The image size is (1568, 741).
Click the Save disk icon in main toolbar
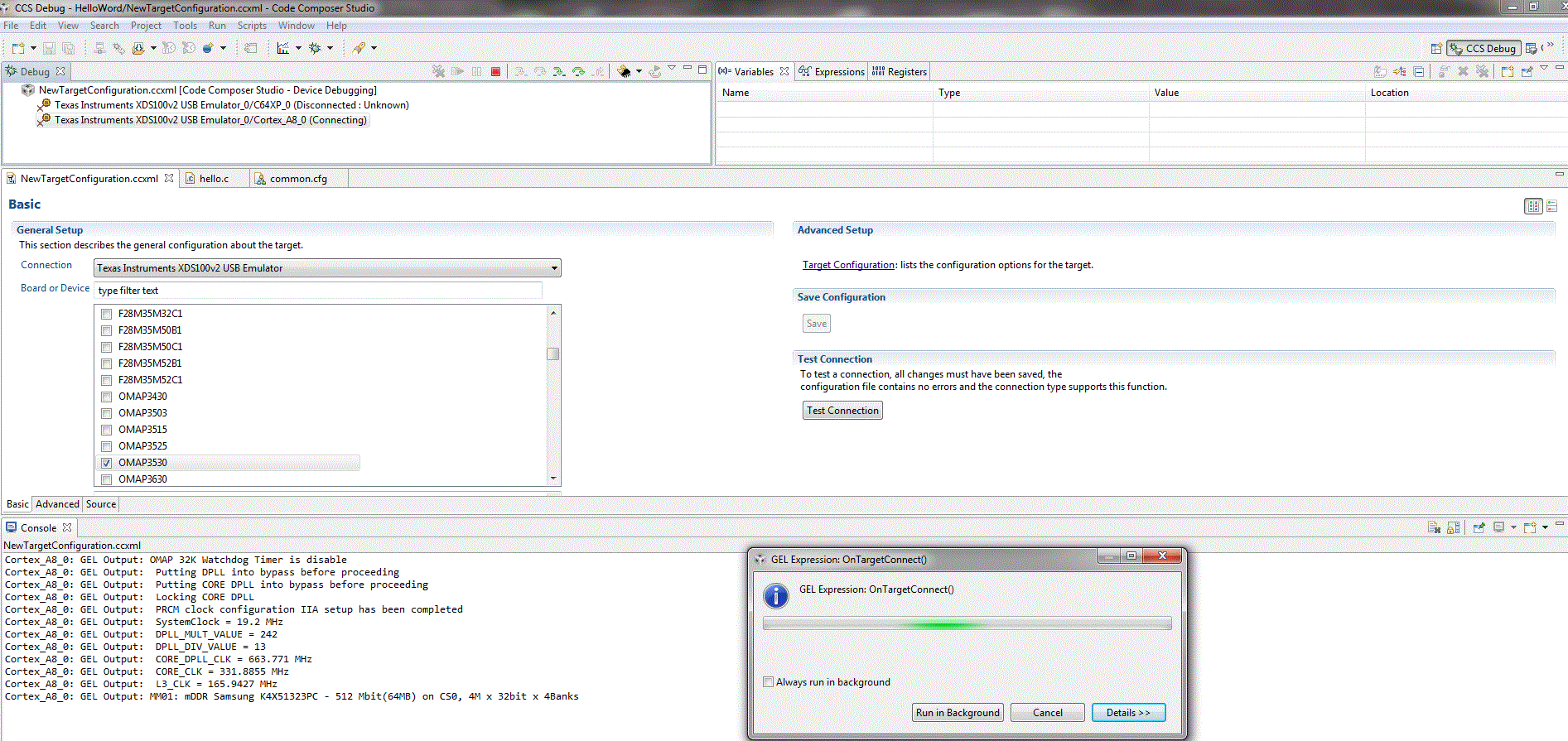49,48
